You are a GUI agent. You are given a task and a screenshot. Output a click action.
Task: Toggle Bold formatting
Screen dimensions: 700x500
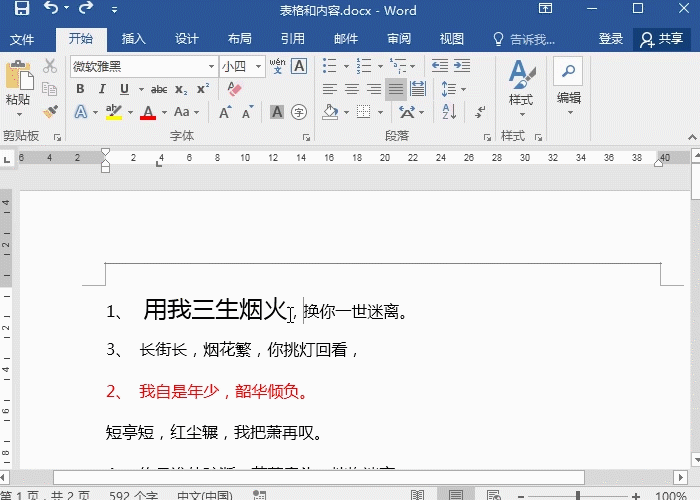tap(79, 89)
